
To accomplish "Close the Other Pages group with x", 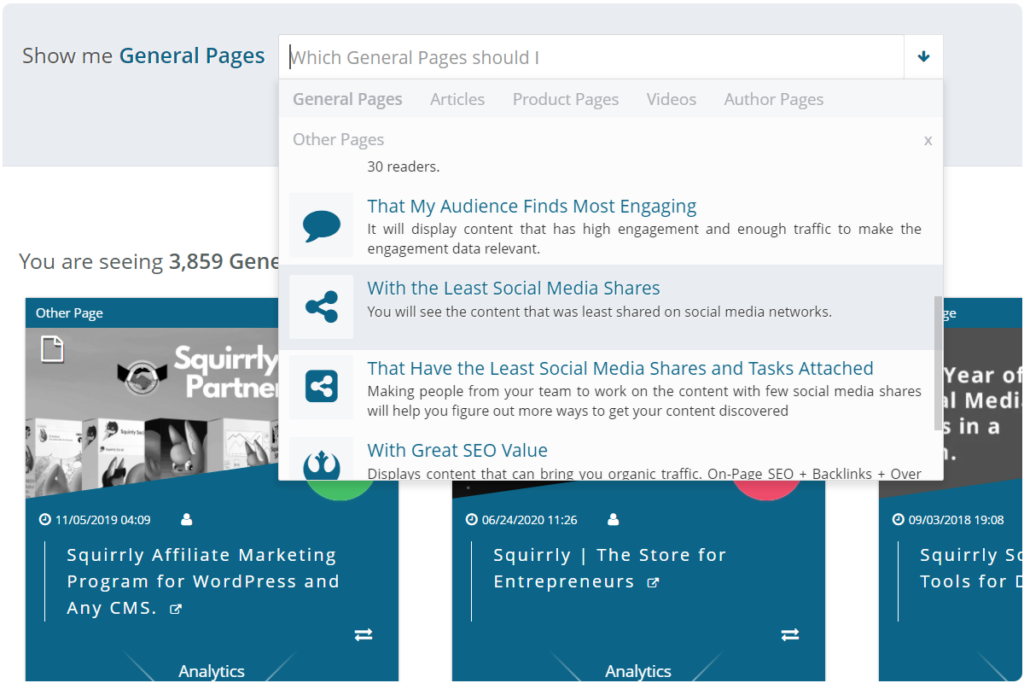I will [x=928, y=140].
